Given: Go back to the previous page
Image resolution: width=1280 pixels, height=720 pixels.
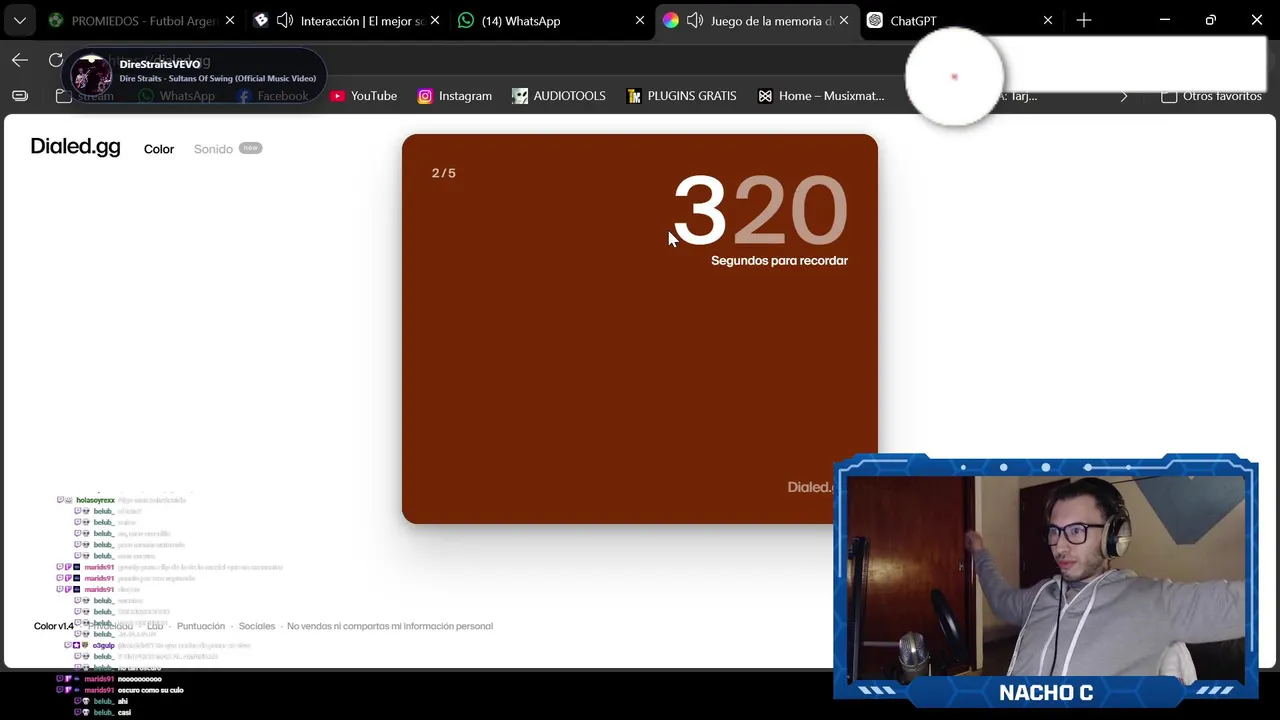Looking at the screenshot, I should pyautogui.click(x=20, y=60).
